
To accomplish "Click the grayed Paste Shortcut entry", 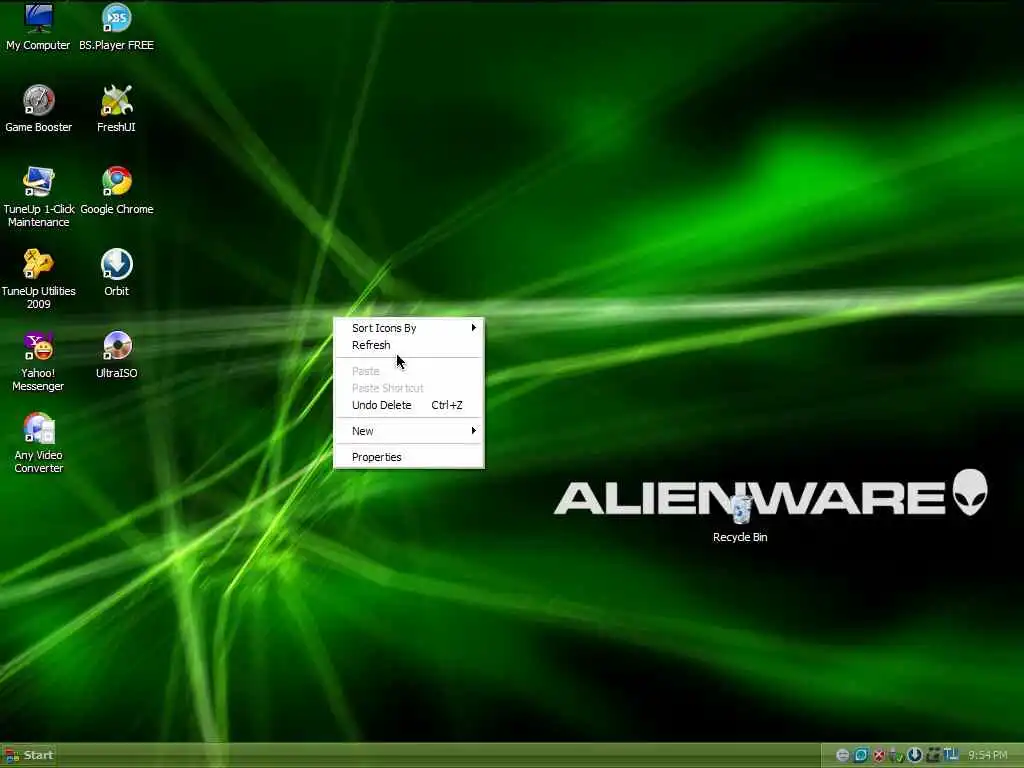I will [409, 388].
